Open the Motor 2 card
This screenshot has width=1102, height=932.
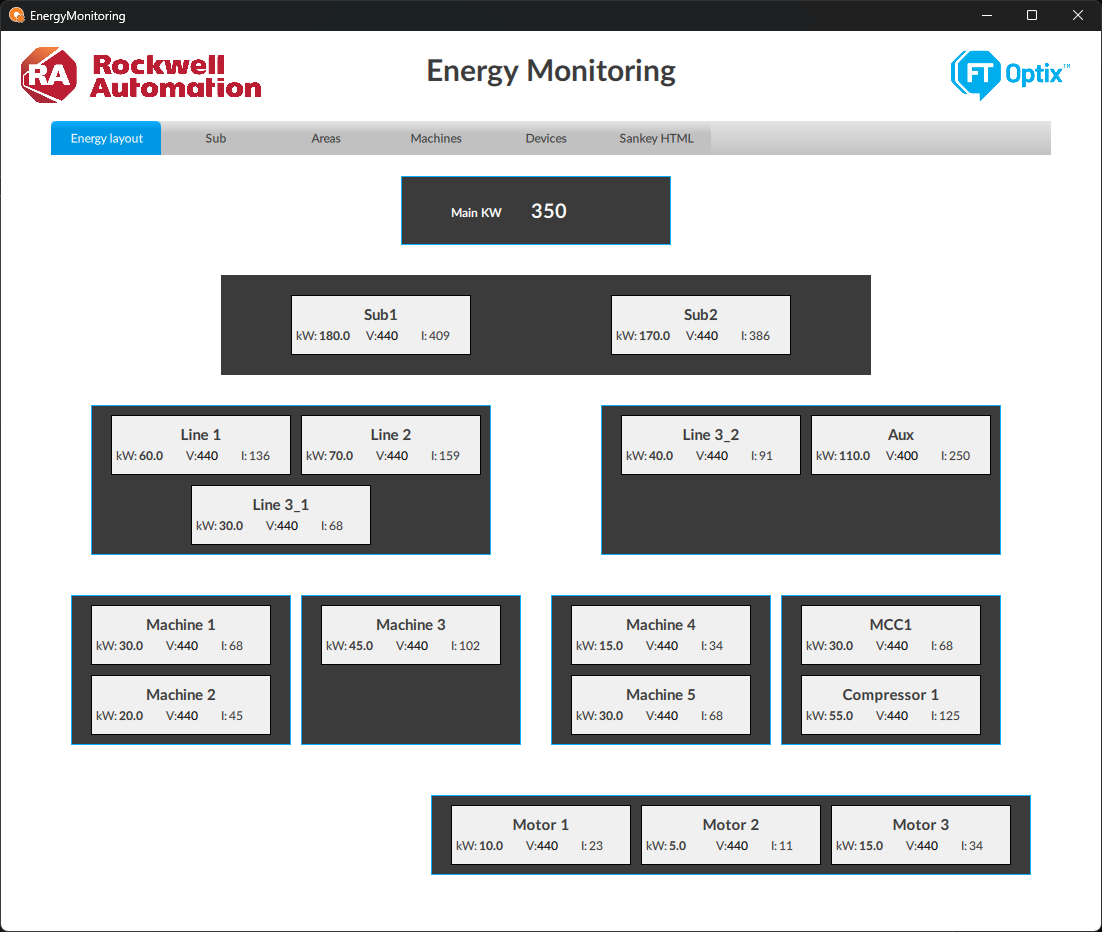(730, 835)
